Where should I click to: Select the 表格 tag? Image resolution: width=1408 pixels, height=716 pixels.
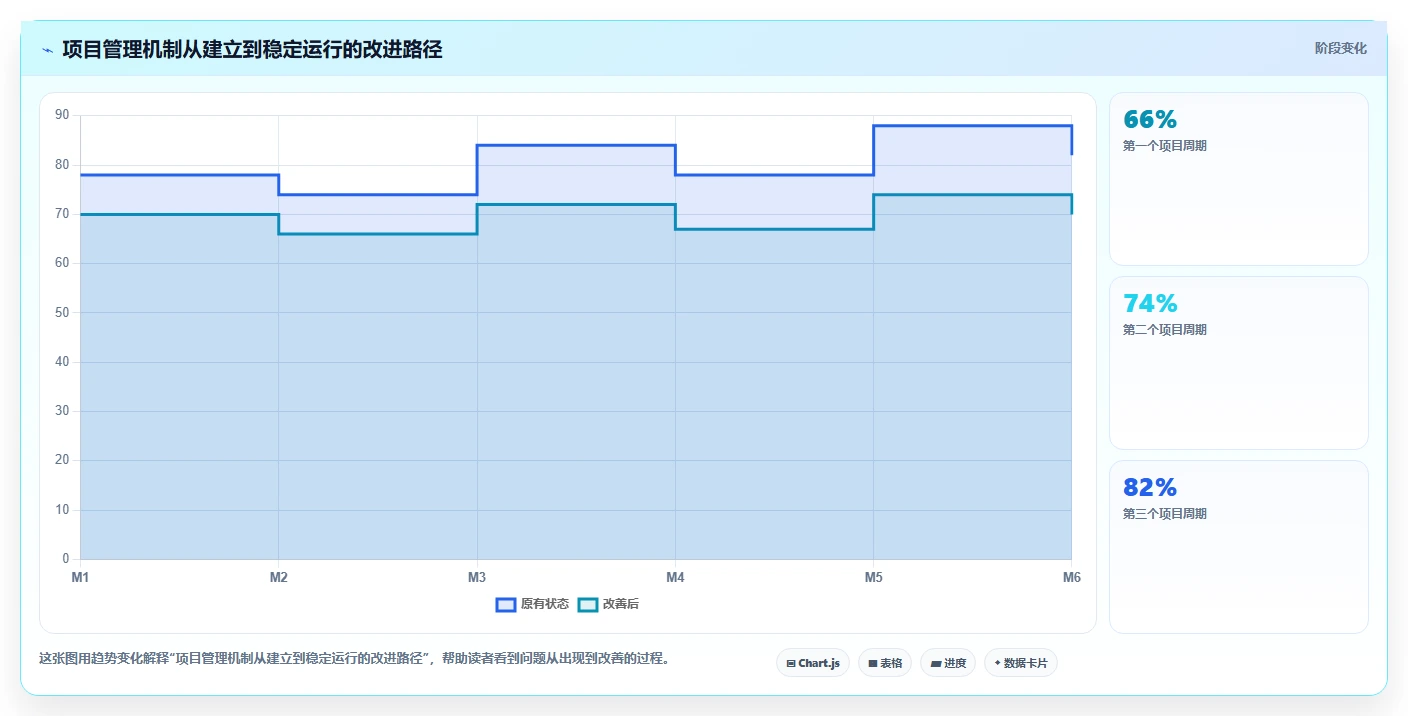tap(885, 663)
